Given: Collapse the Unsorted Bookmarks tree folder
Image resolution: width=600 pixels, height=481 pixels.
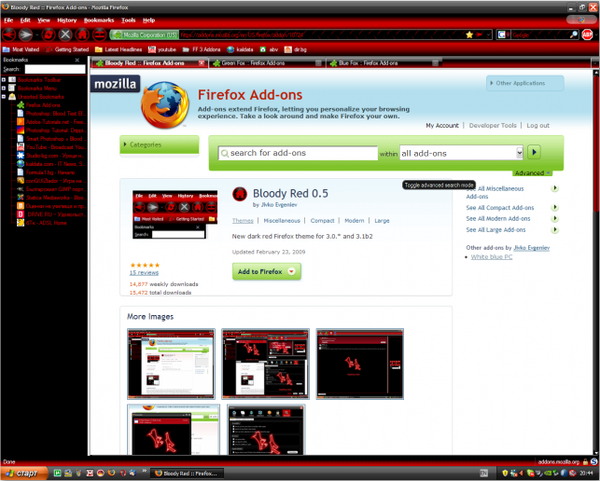Looking at the screenshot, I should [3, 96].
